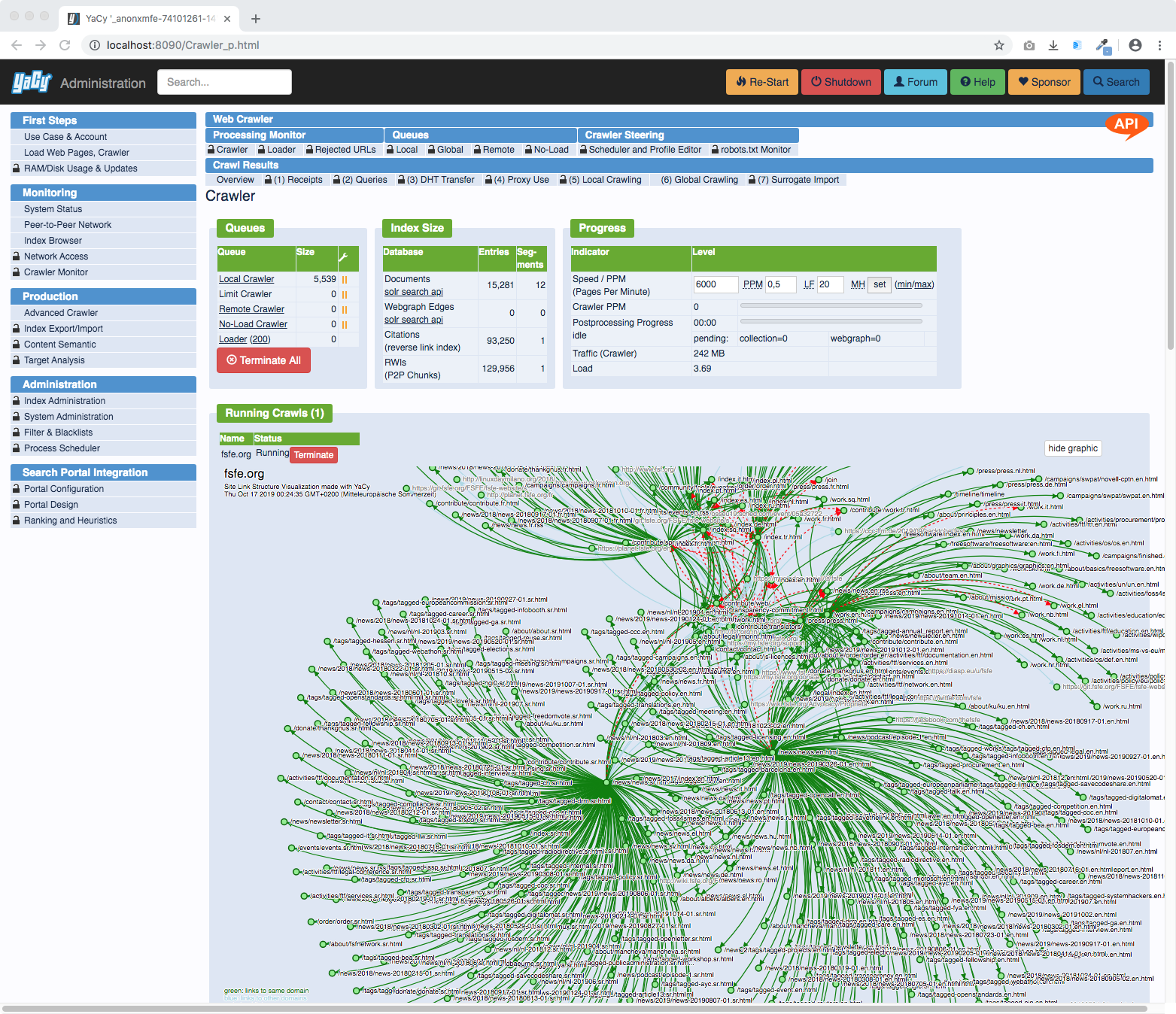
Task: Open the No-Load Crawler queue link
Action: pyautogui.click(x=253, y=324)
